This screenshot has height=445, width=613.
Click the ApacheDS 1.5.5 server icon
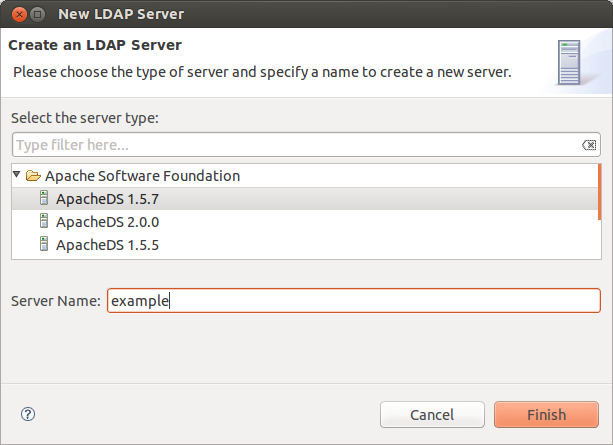[x=44, y=244]
